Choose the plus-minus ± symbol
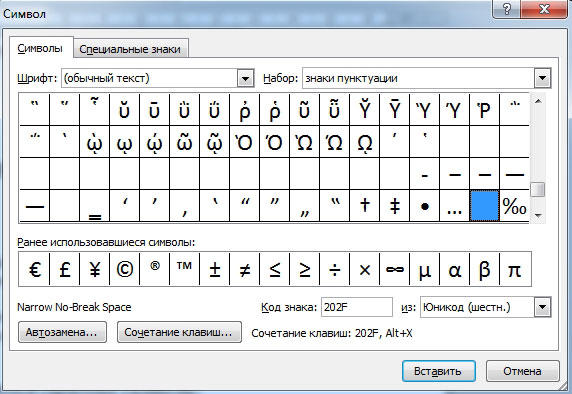This screenshot has width=572, height=394. pyautogui.click(x=214, y=269)
